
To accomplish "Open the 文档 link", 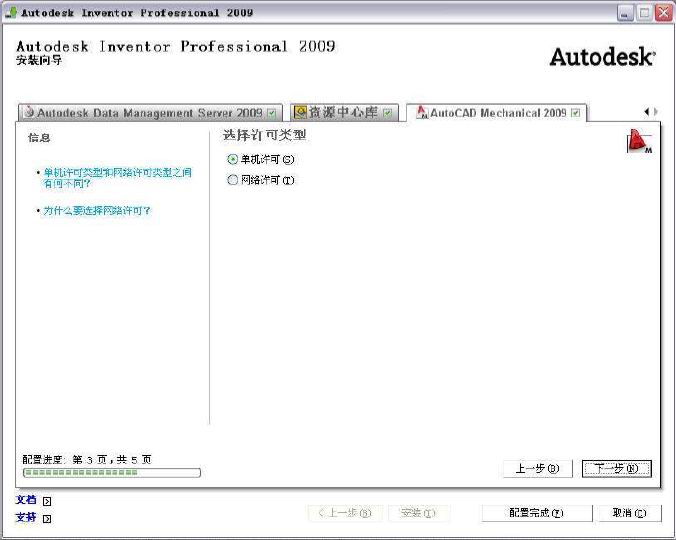I will click(26, 500).
